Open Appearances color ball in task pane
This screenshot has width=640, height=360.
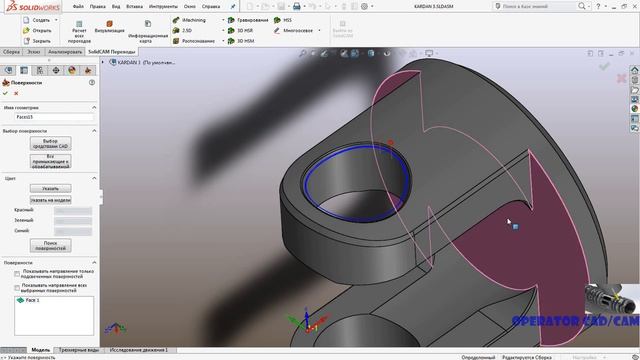point(634,109)
